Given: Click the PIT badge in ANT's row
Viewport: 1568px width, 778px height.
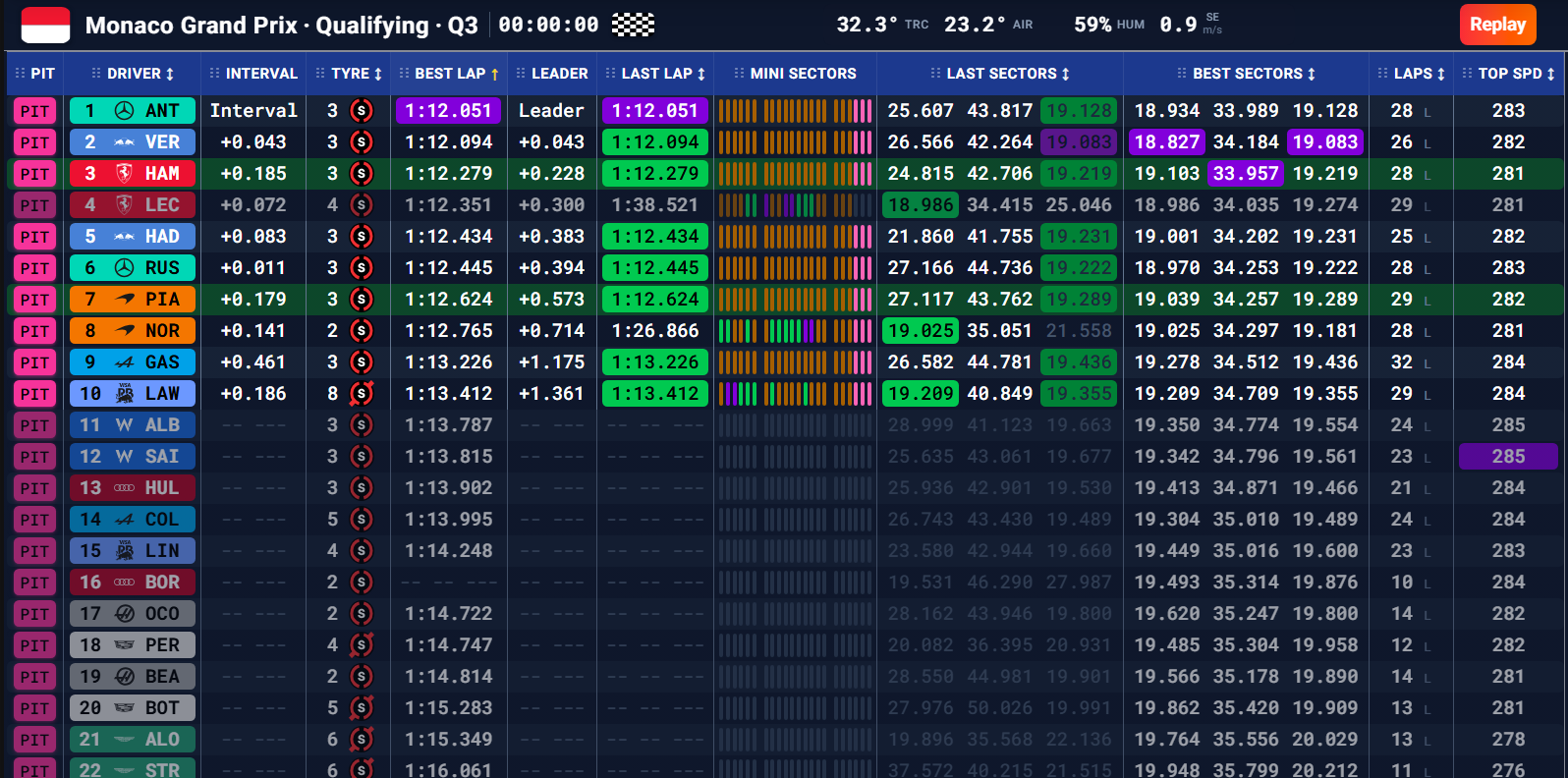Looking at the screenshot, I should tap(35, 111).
